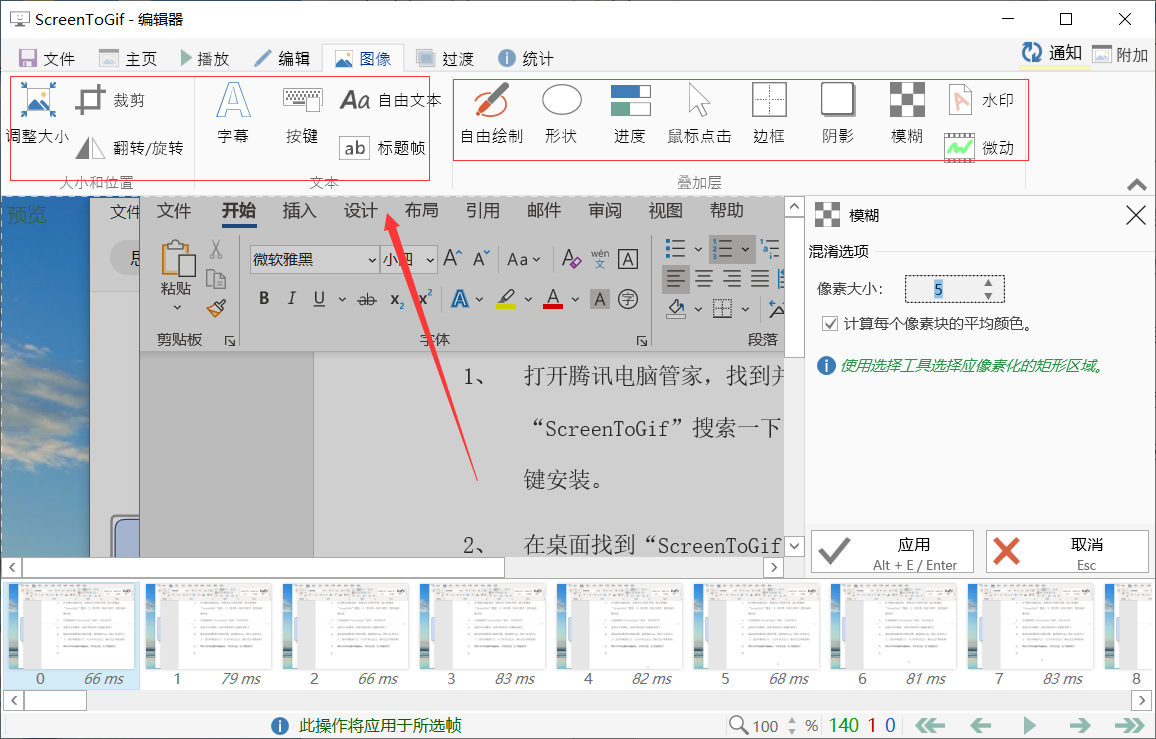Click the preview's horizontal scrollbar left arrow

12,567
